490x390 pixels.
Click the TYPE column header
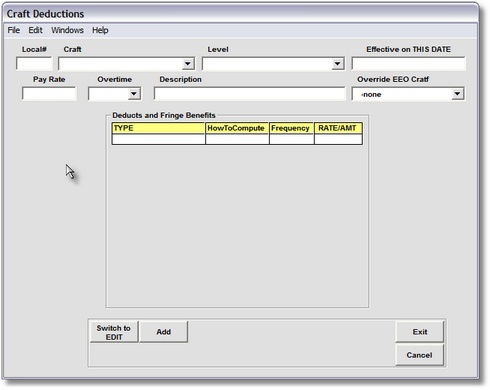(158, 128)
